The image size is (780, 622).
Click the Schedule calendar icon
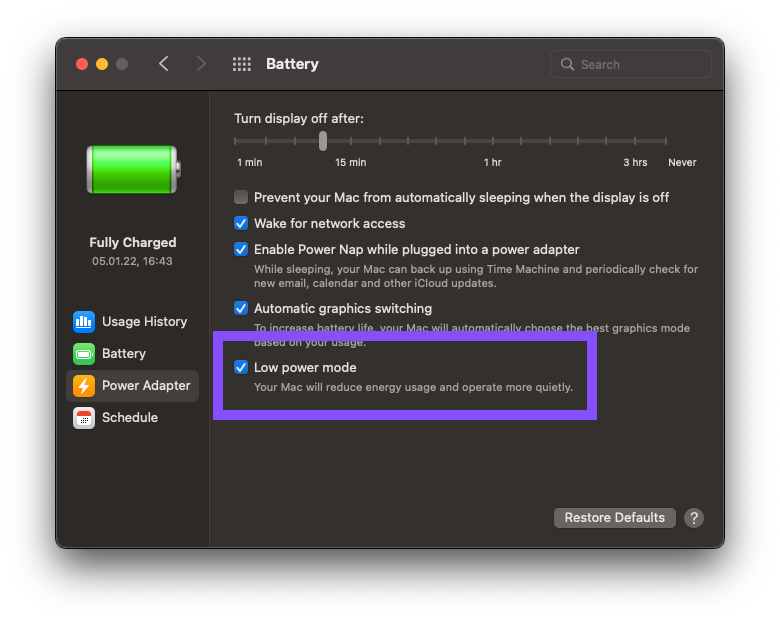point(84,418)
